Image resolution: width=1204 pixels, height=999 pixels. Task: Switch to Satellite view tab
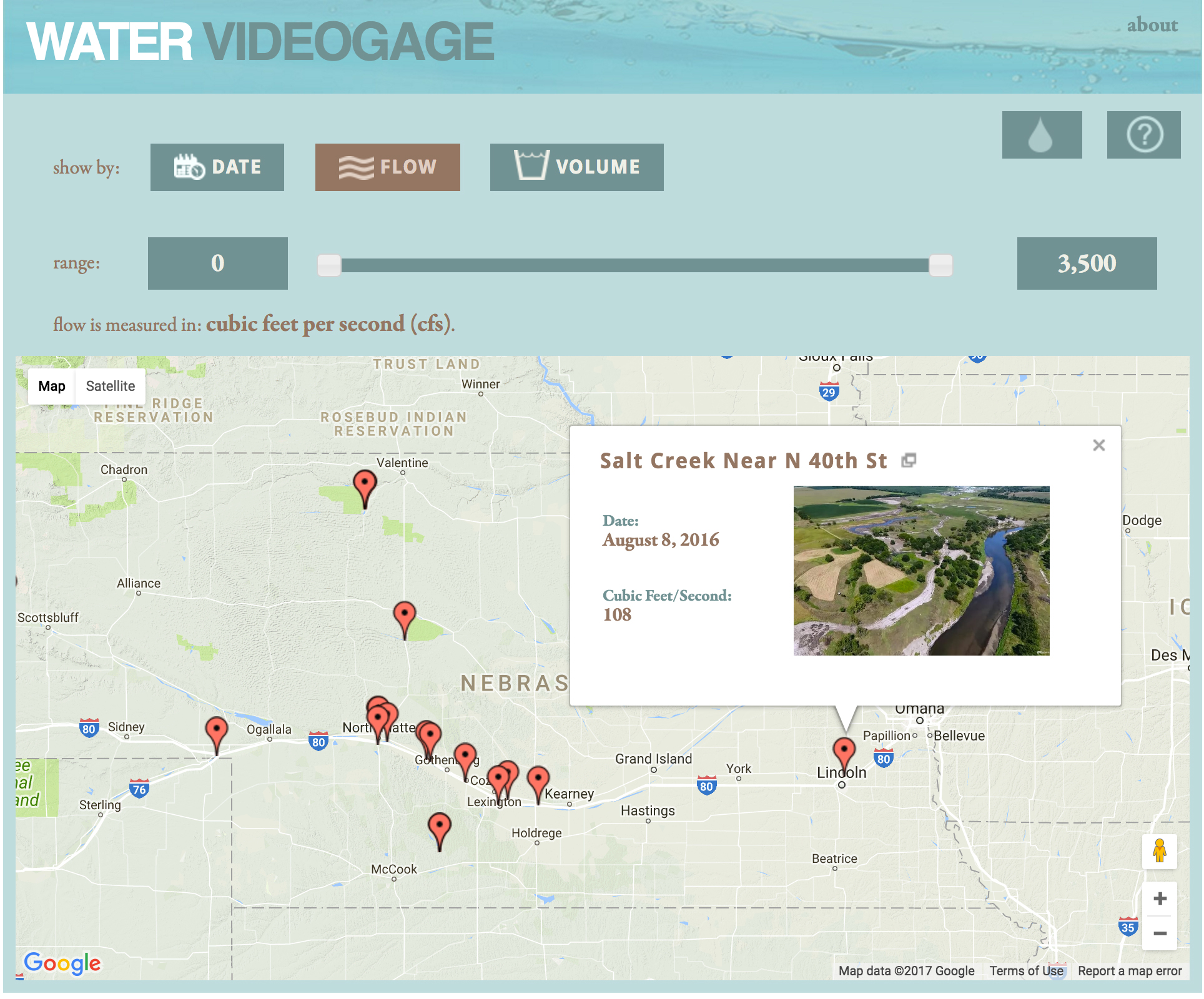pos(111,386)
